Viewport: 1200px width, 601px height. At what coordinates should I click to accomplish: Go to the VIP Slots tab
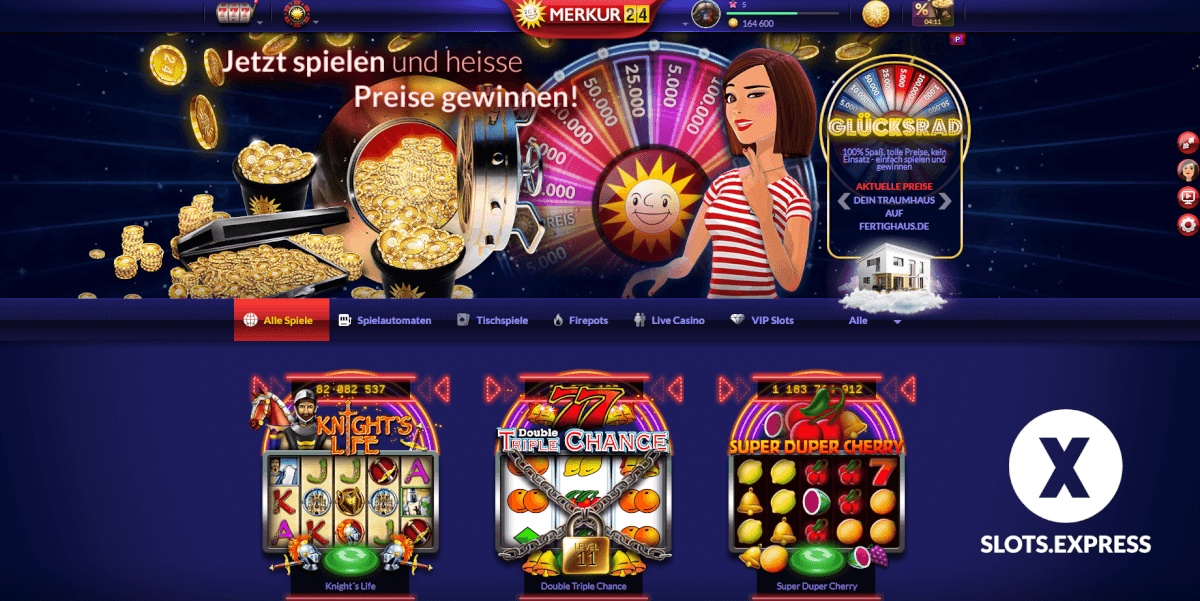(762, 320)
